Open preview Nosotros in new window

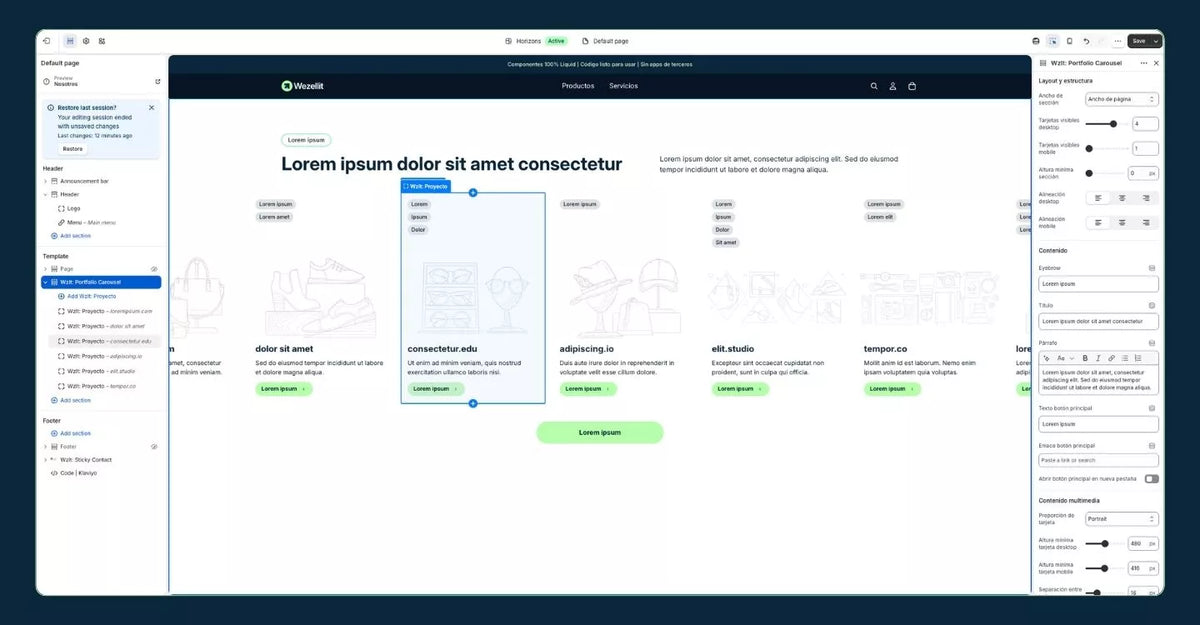pyautogui.click(x=157, y=81)
